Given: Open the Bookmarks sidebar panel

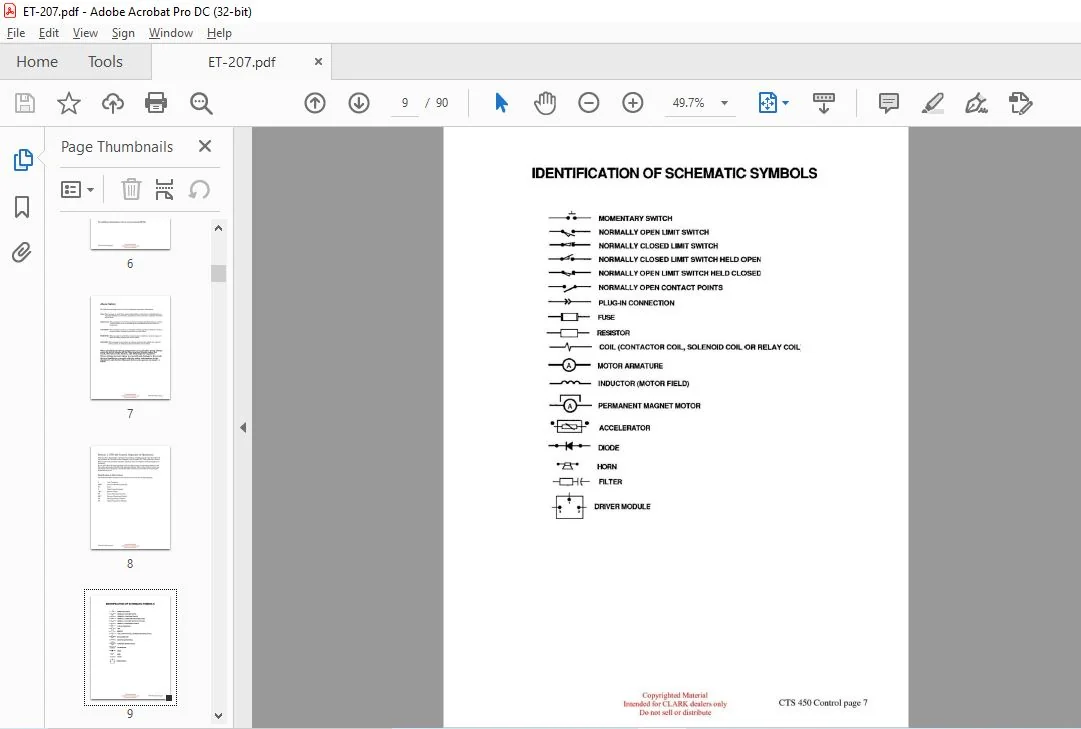Looking at the screenshot, I should pos(22,206).
